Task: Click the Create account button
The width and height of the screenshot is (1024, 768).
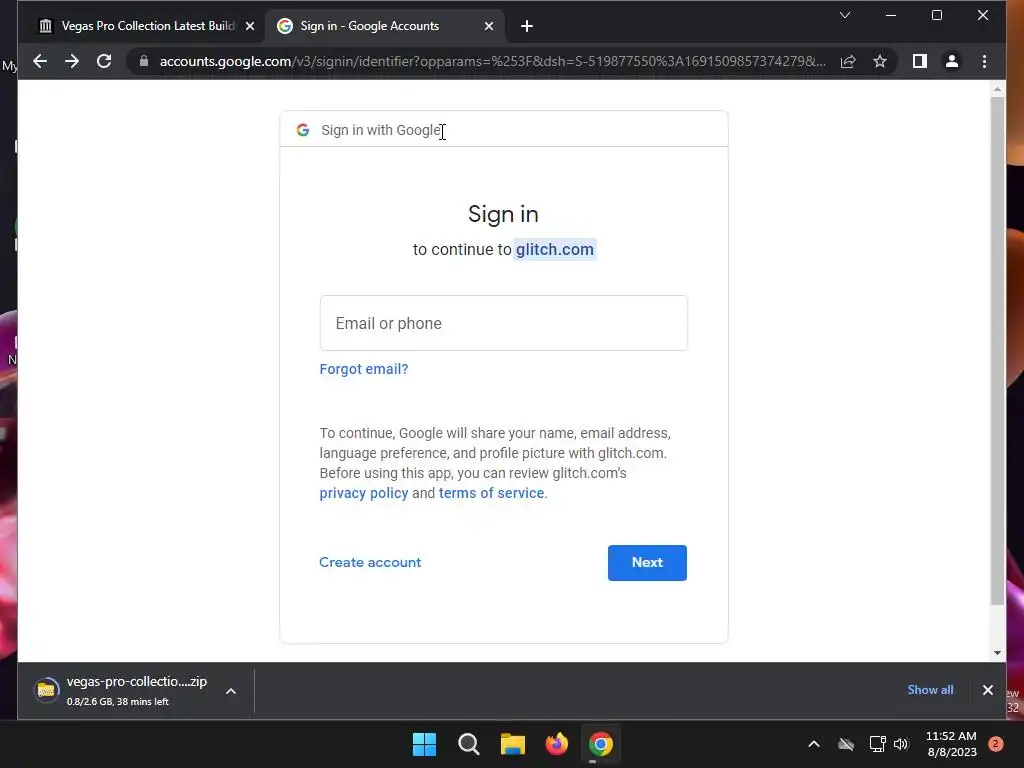Action: [x=370, y=562]
